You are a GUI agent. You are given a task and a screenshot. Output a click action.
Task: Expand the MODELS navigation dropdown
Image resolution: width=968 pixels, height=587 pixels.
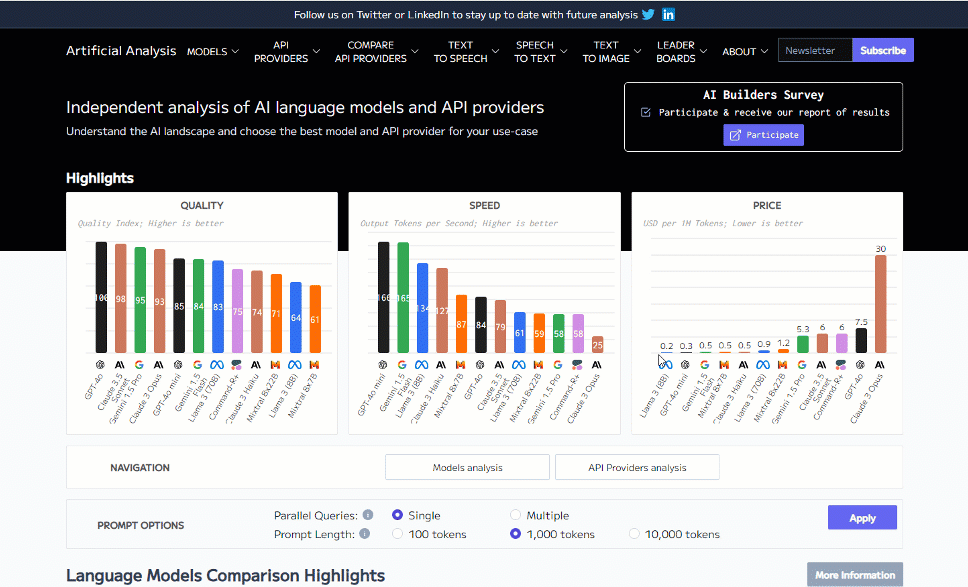tap(213, 51)
